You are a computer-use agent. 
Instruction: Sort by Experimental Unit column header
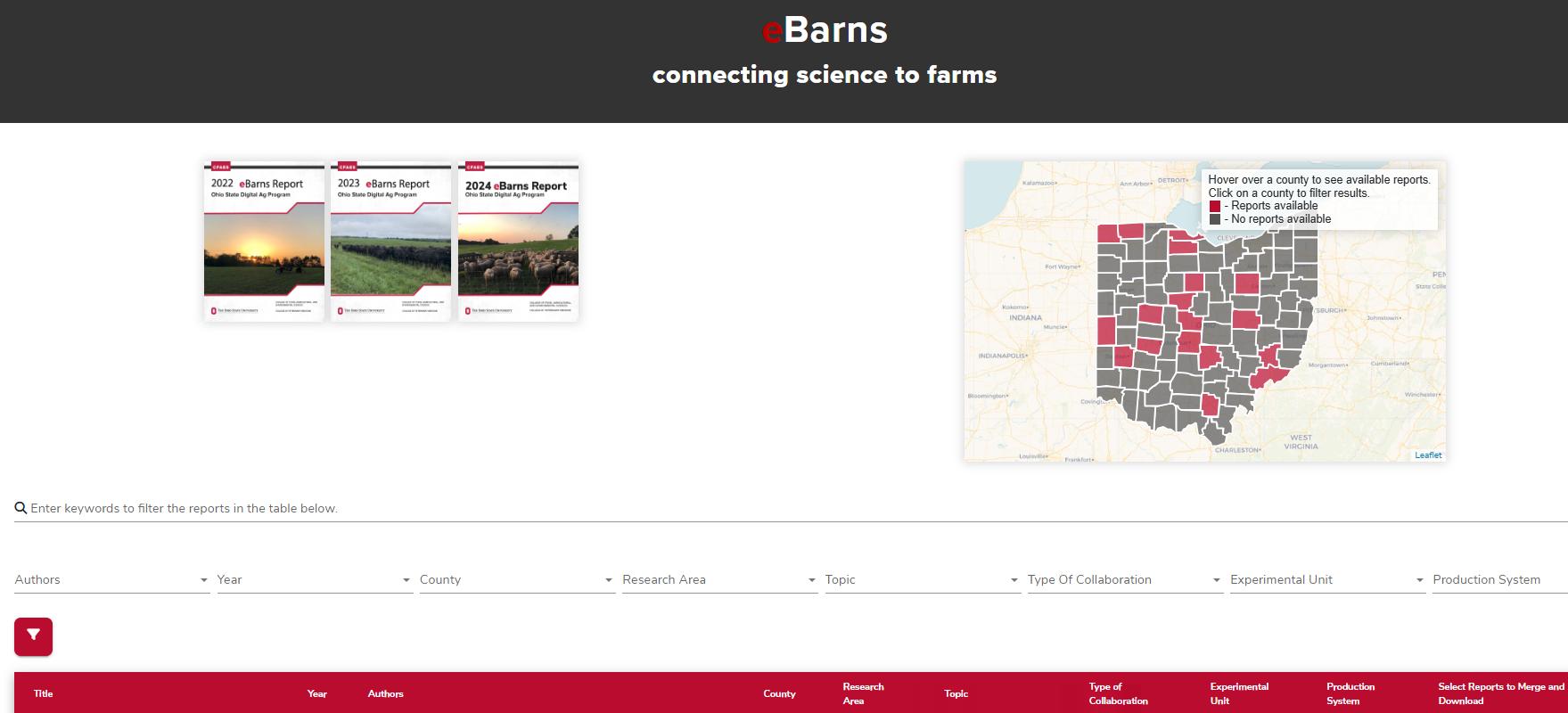click(1239, 693)
